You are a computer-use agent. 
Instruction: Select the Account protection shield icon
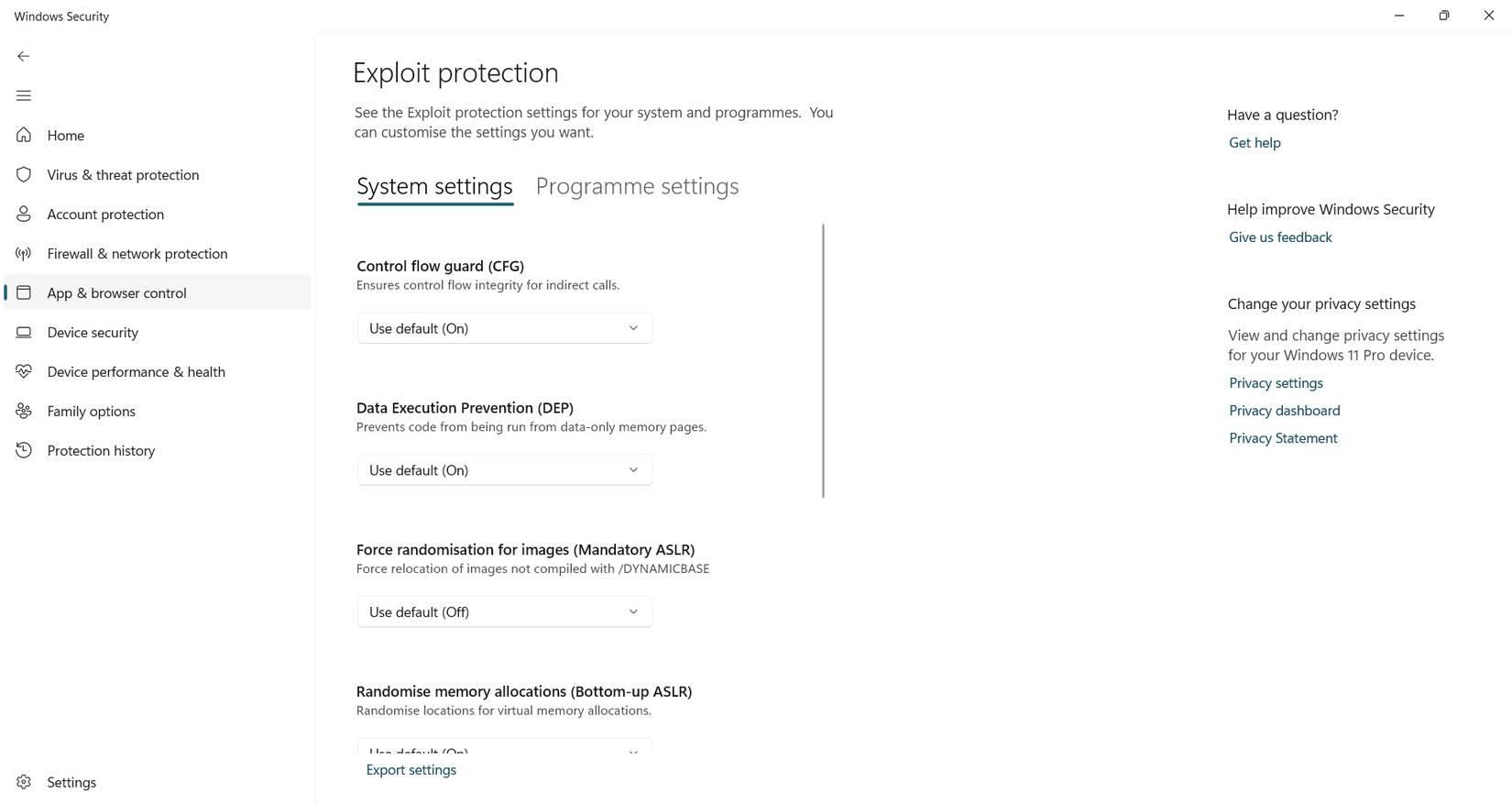pyautogui.click(x=23, y=214)
